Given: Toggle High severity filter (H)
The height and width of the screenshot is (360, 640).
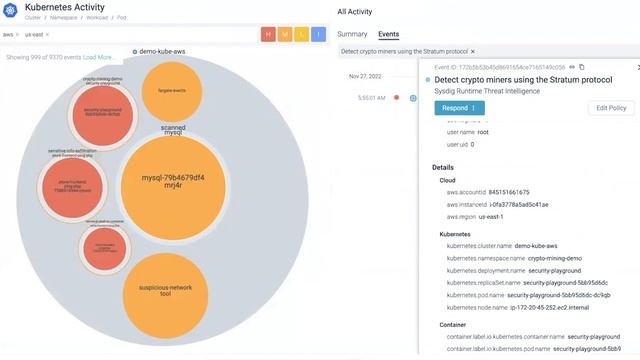Looking at the screenshot, I should [x=268, y=34].
